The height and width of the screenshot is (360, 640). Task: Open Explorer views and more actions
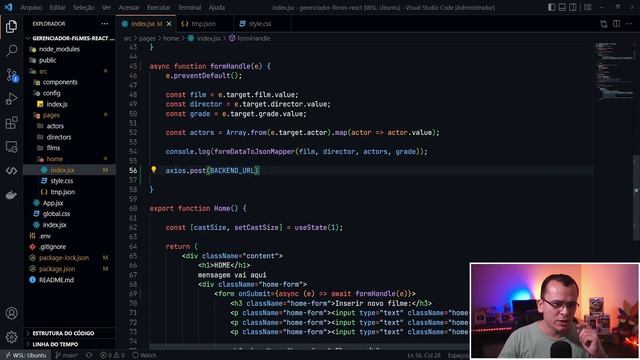pyautogui.click(x=104, y=24)
